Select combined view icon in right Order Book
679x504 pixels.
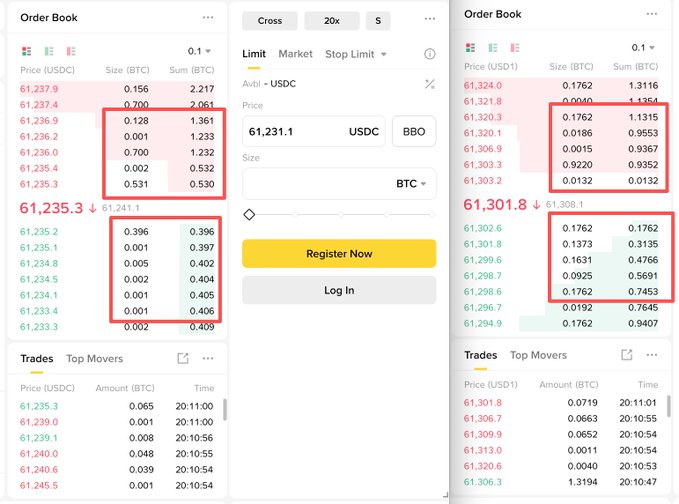[470, 48]
